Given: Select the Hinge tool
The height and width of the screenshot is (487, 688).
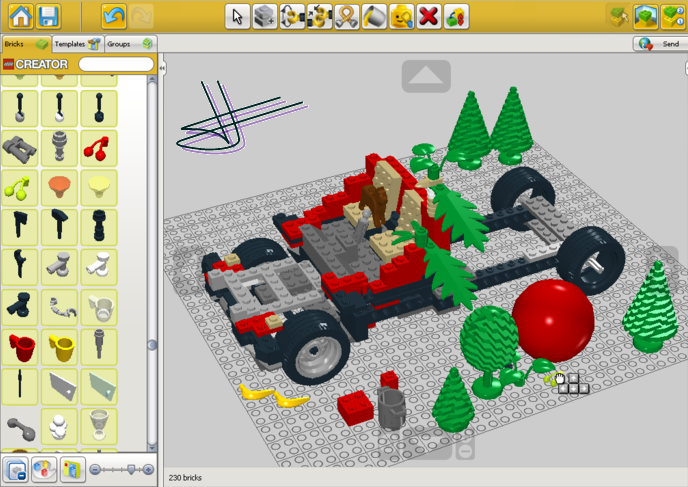Looking at the screenshot, I should [x=292, y=17].
